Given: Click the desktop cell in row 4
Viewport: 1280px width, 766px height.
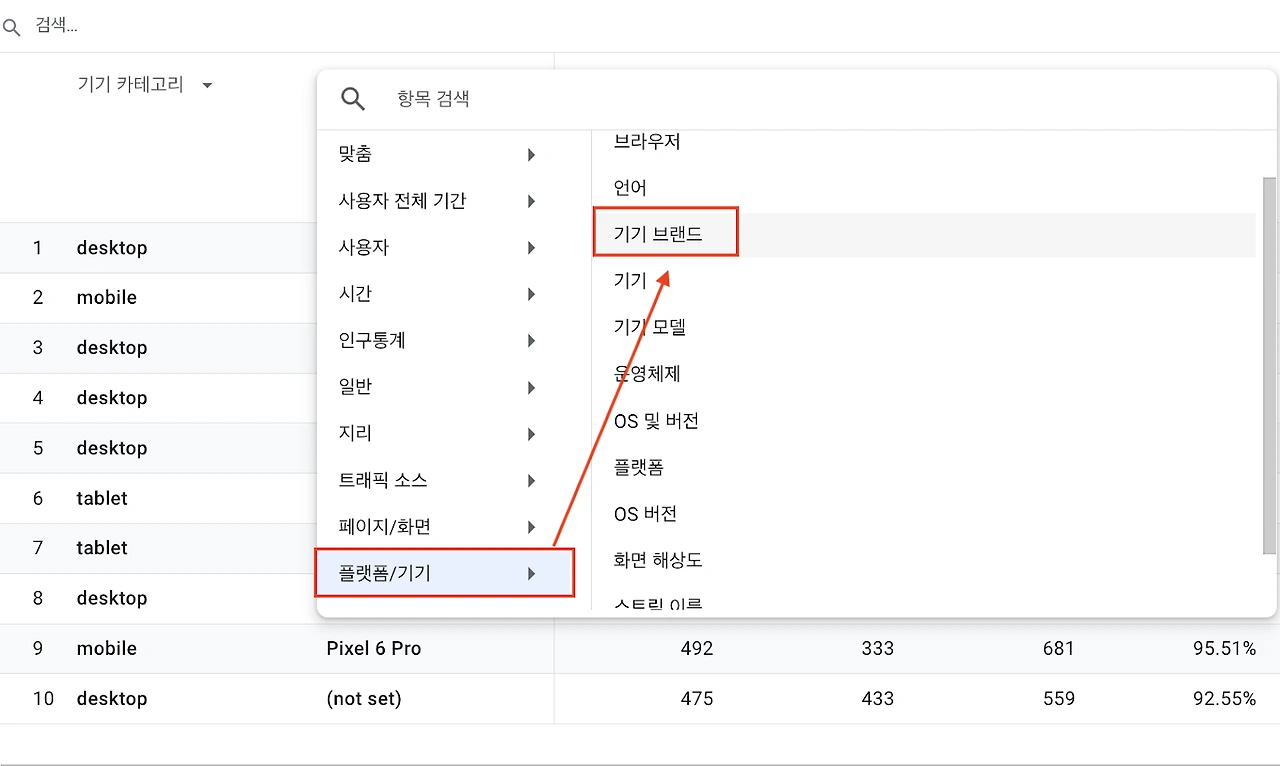Looking at the screenshot, I should tap(112, 398).
